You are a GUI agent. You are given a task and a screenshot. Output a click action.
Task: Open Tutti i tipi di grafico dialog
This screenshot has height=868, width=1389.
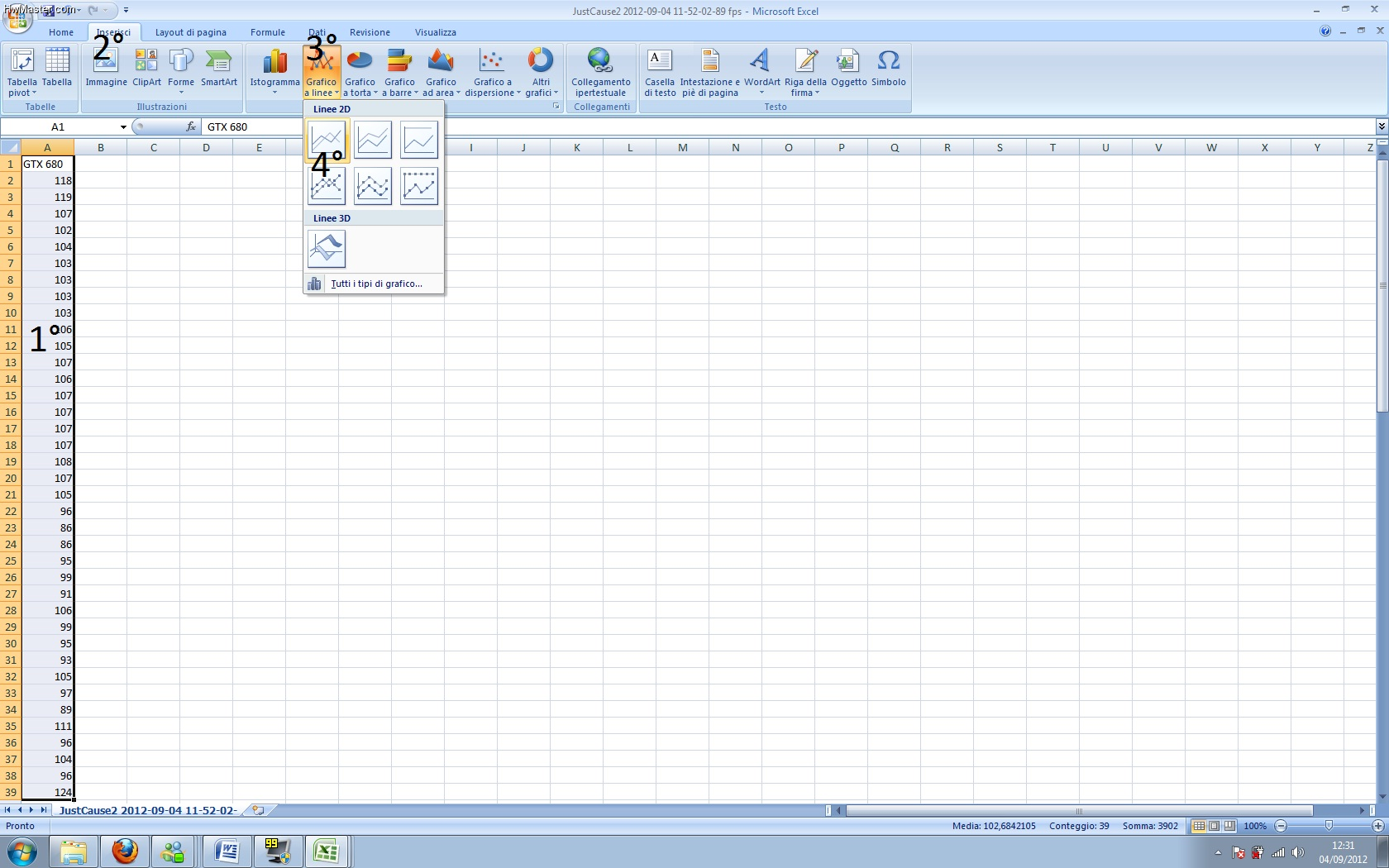click(x=374, y=284)
